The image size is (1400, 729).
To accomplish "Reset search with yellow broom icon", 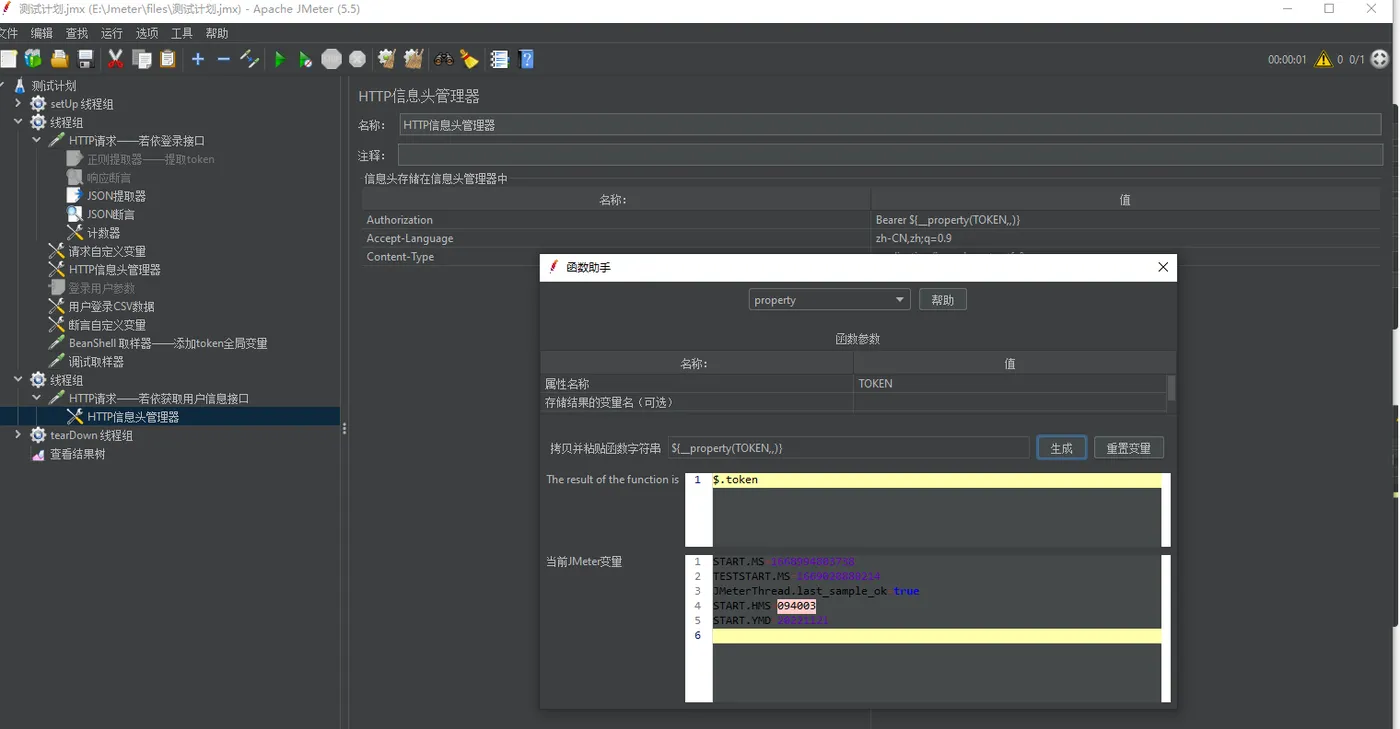I will [x=469, y=59].
